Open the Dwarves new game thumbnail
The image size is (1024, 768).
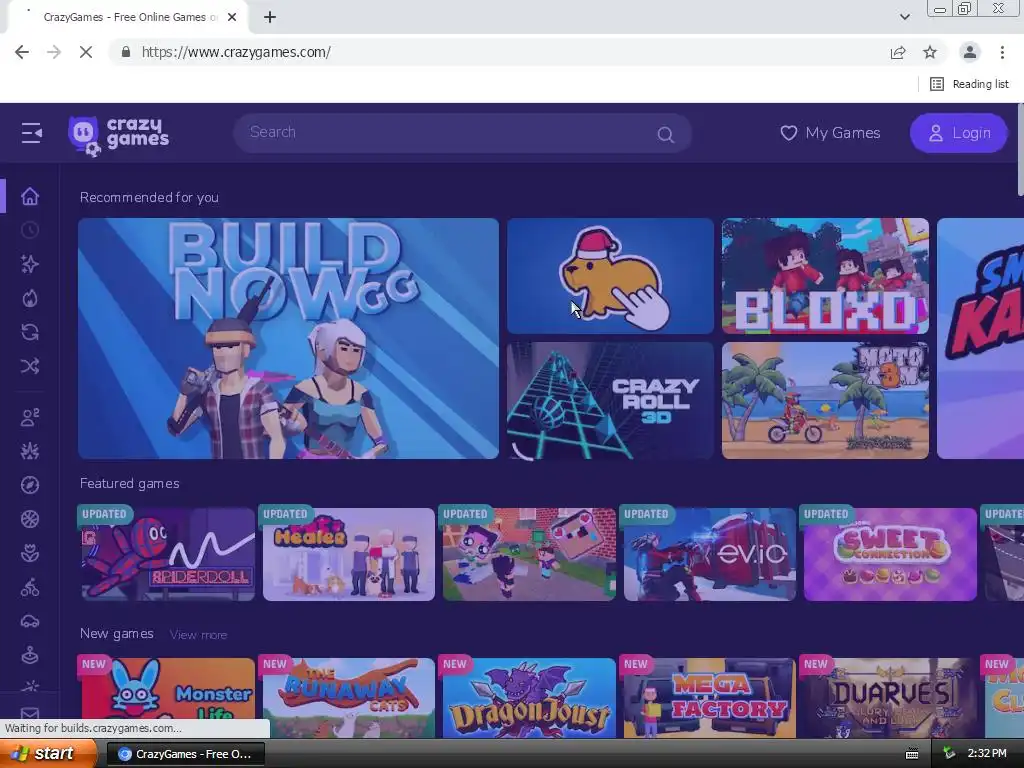click(x=890, y=697)
